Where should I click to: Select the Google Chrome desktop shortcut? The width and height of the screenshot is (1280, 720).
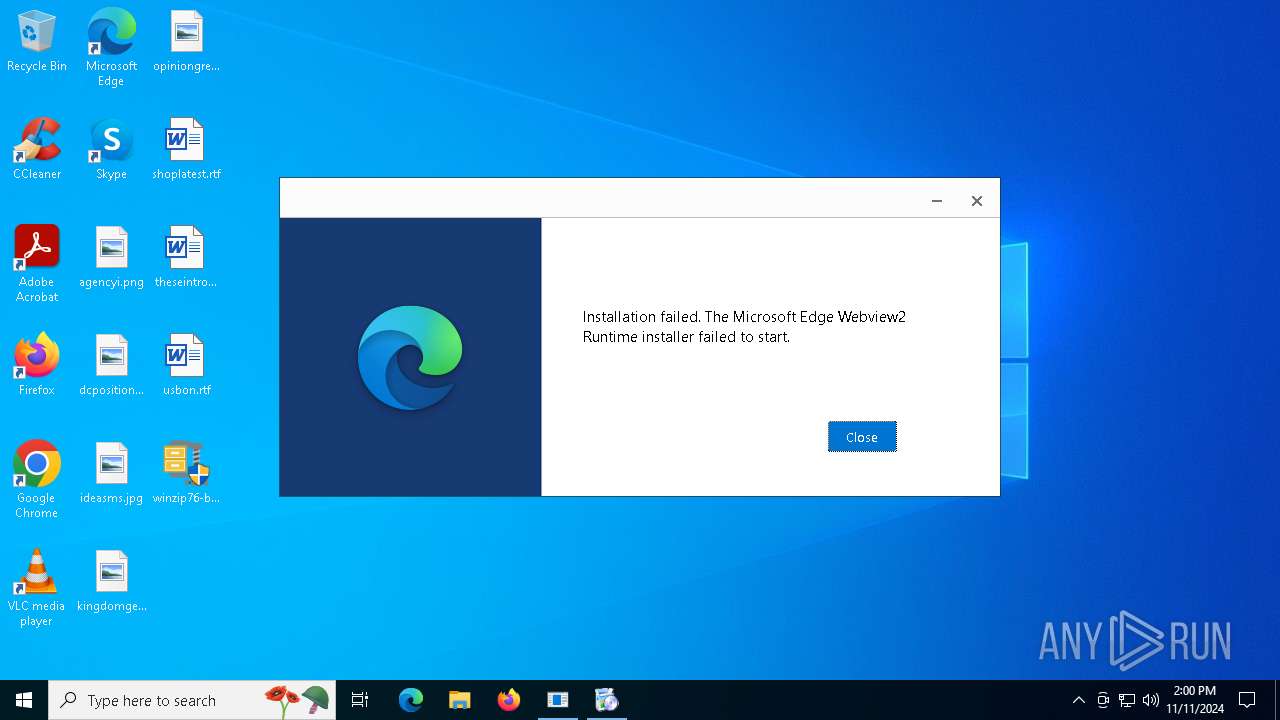(37, 480)
